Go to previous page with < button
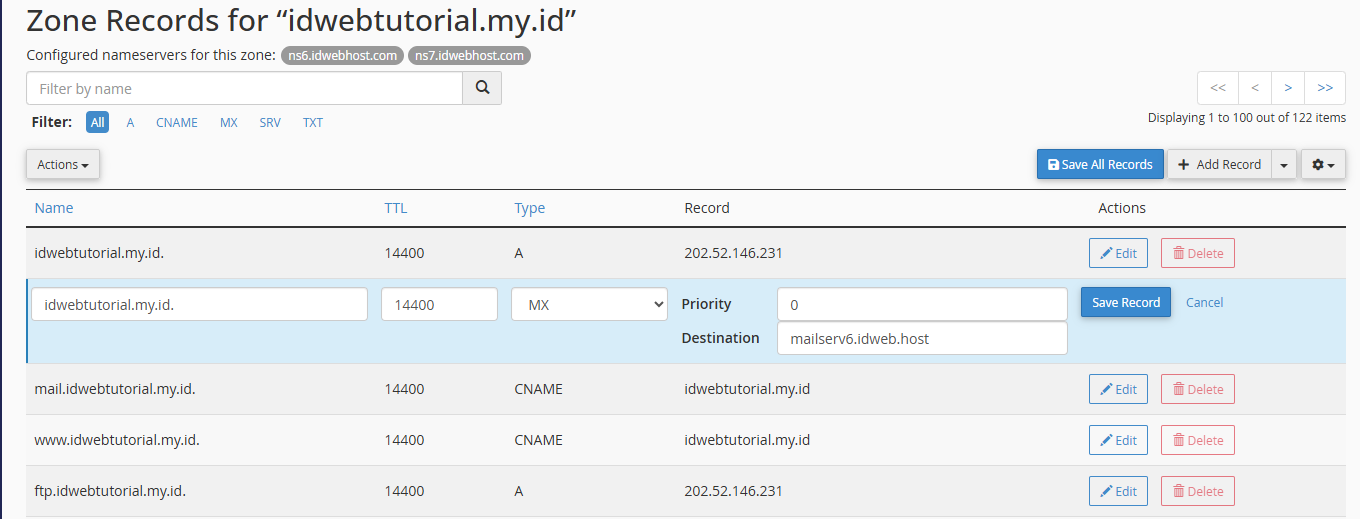 point(1255,88)
